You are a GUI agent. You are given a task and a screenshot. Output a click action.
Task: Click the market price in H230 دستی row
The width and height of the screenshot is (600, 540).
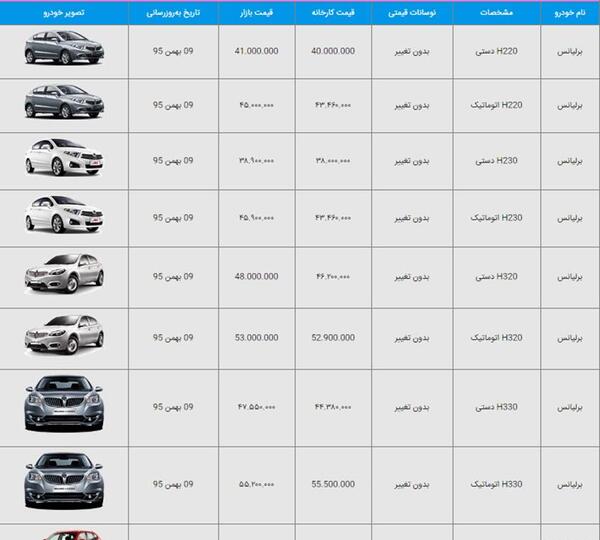256,161
